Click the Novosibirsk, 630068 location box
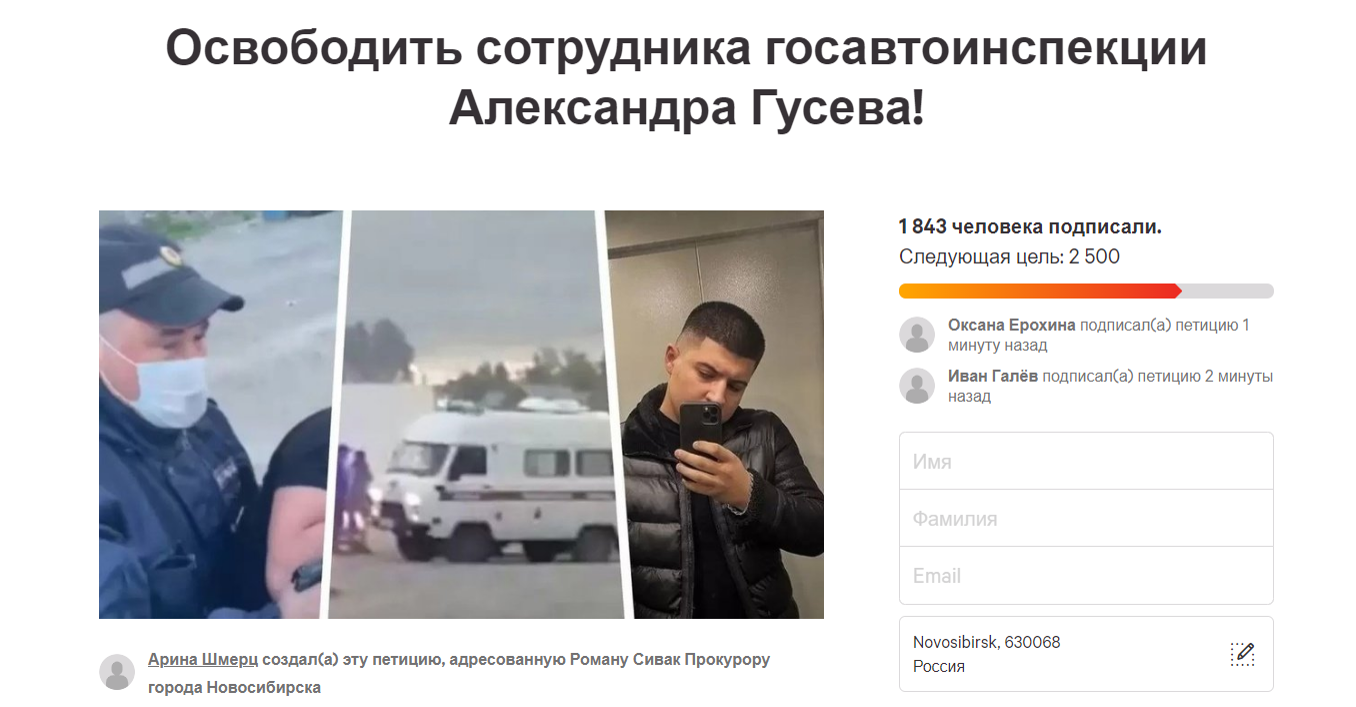Viewport: 1356px width, 707px height. [1086, 654]
